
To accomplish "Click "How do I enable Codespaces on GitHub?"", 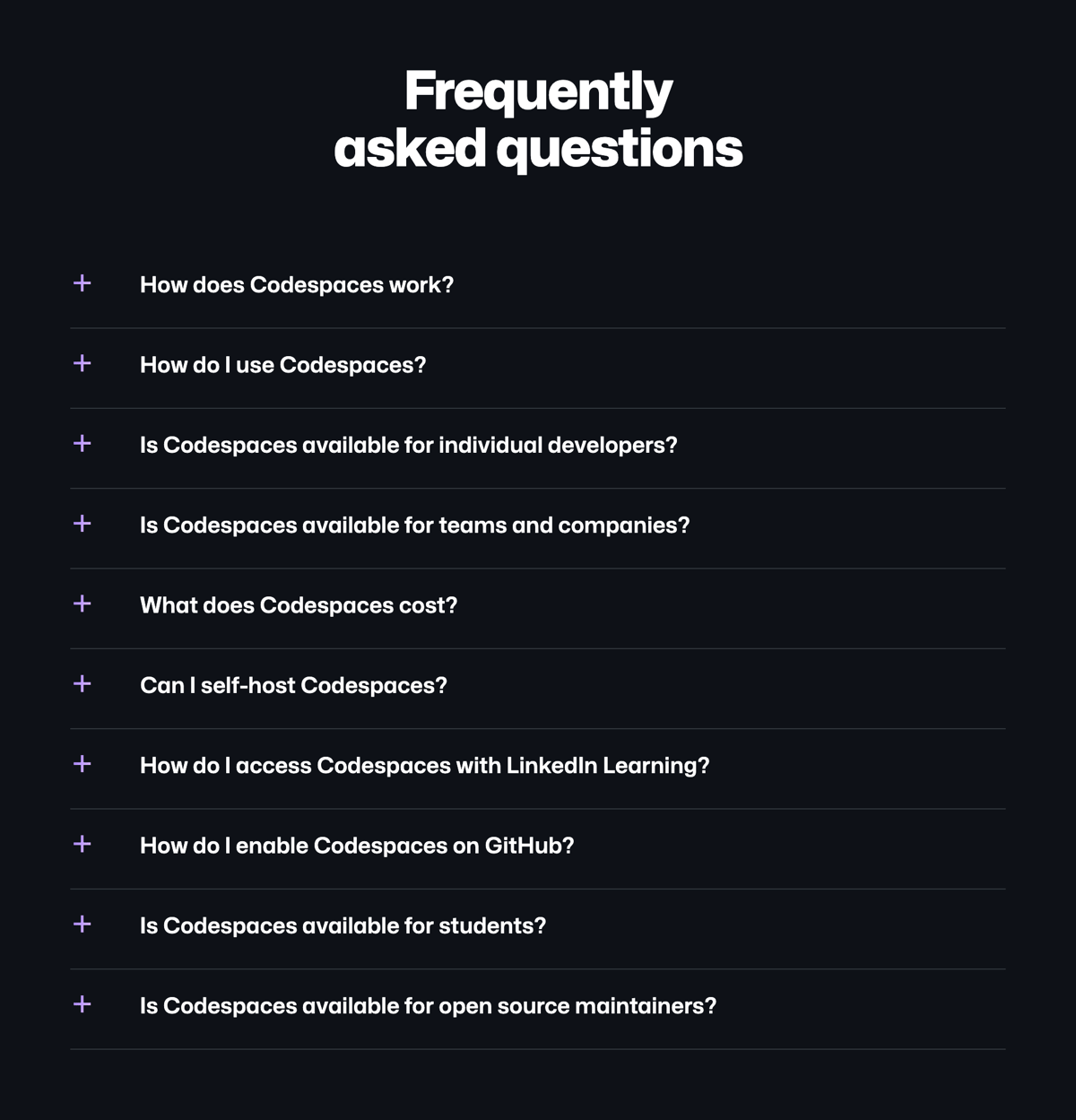I will point(358,845).
